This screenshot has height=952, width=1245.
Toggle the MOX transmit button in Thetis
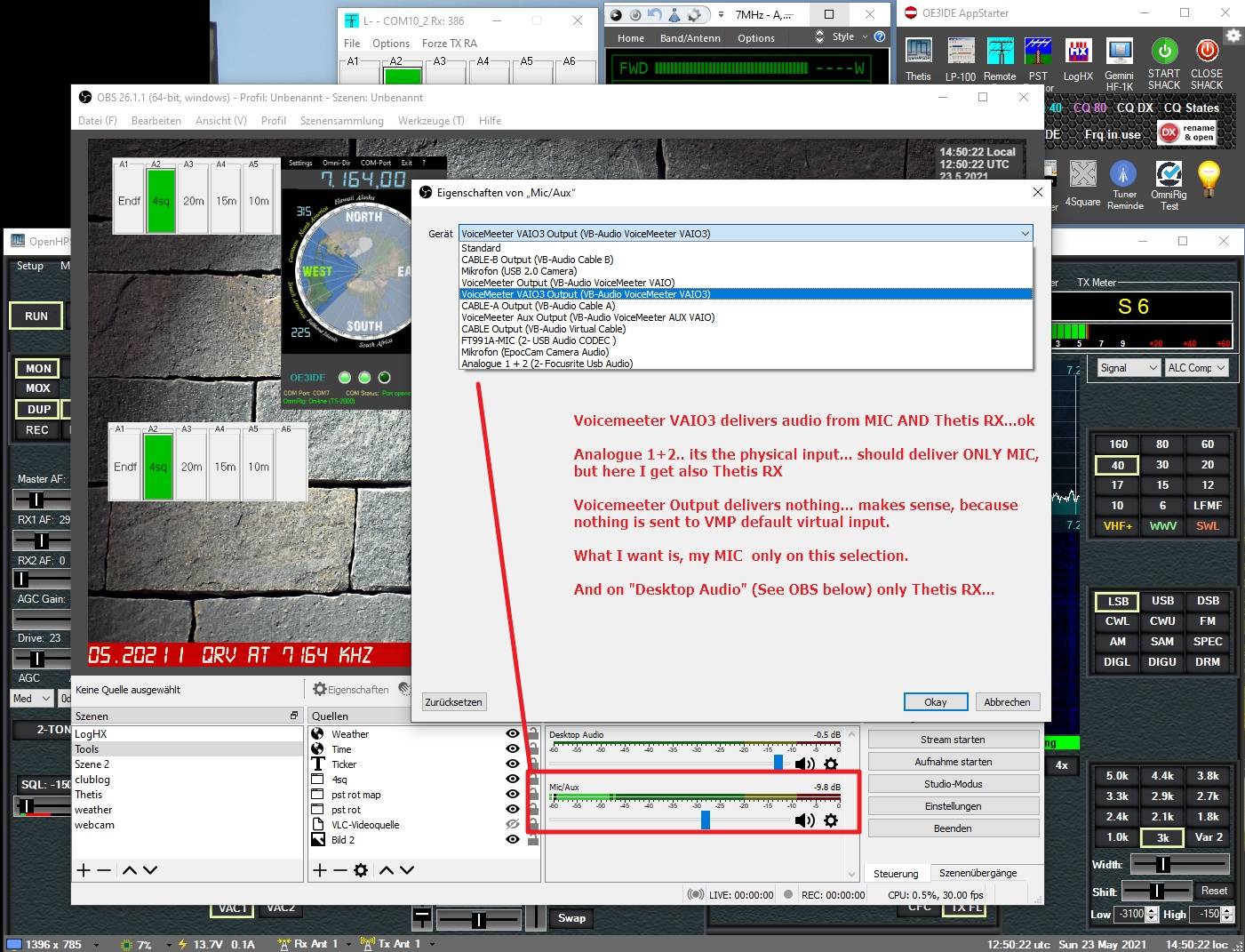37,388
